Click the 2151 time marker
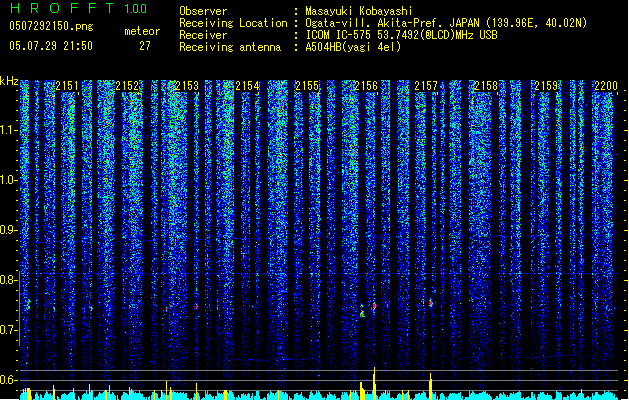This screenshot has height=400, width=629. pyautogui.click(x=67, y=86)
